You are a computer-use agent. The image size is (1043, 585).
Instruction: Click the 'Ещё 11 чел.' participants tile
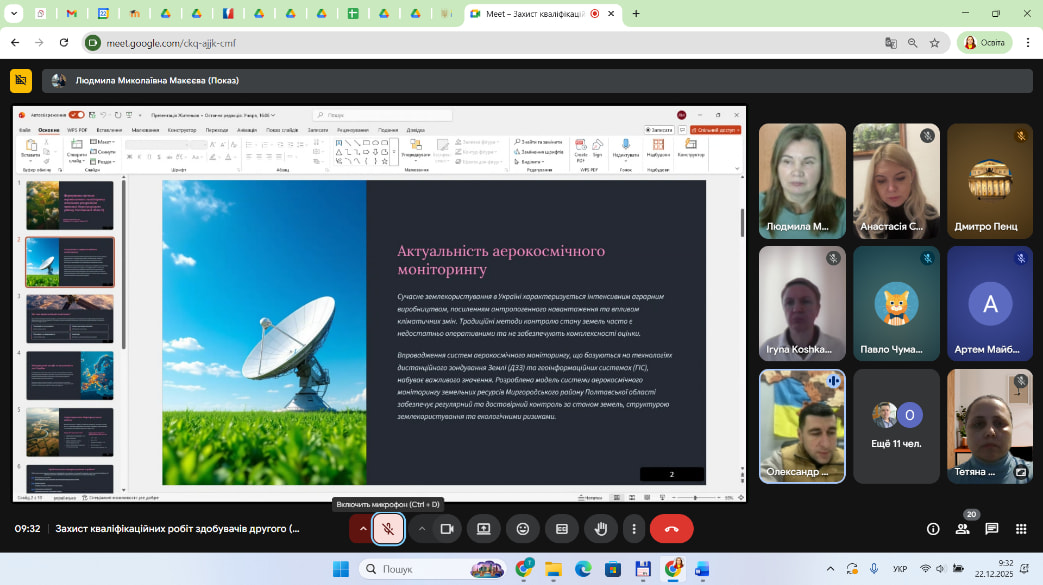[897, 426]
